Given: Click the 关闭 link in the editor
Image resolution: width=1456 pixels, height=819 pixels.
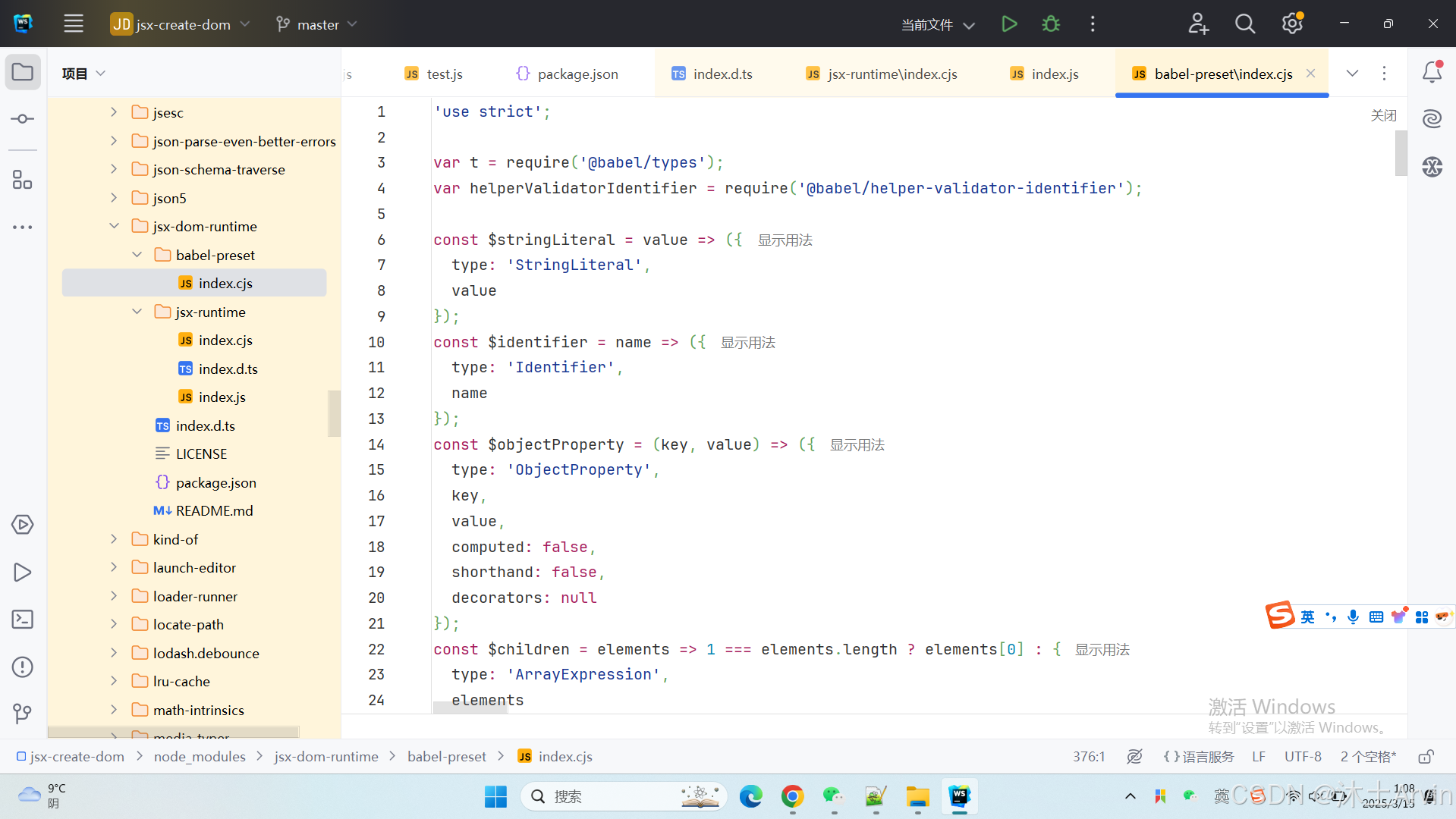Looking at the screenshot, I should (1383, 115).
